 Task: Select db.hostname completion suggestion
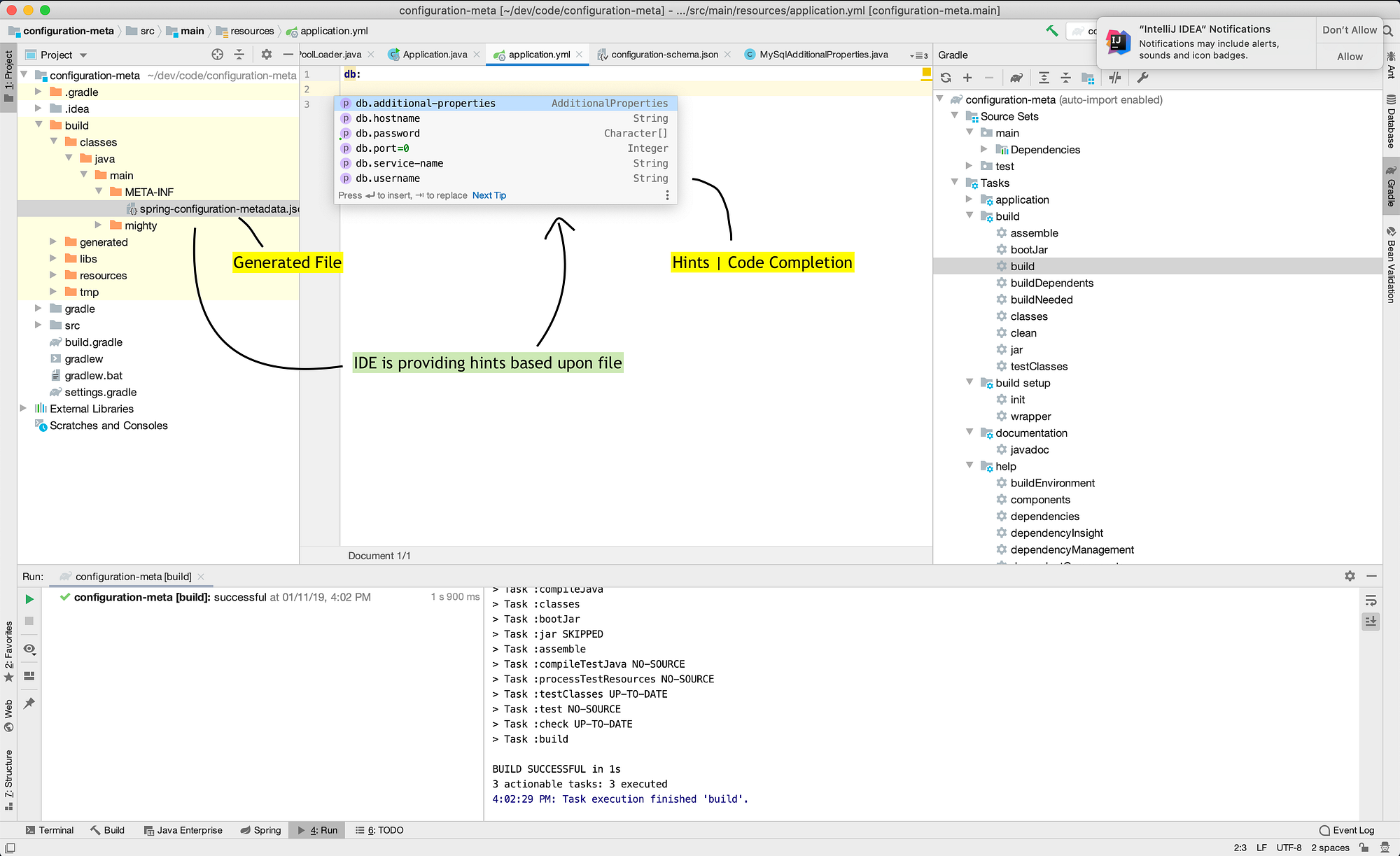pyautogui.click(x=505, y=118)
